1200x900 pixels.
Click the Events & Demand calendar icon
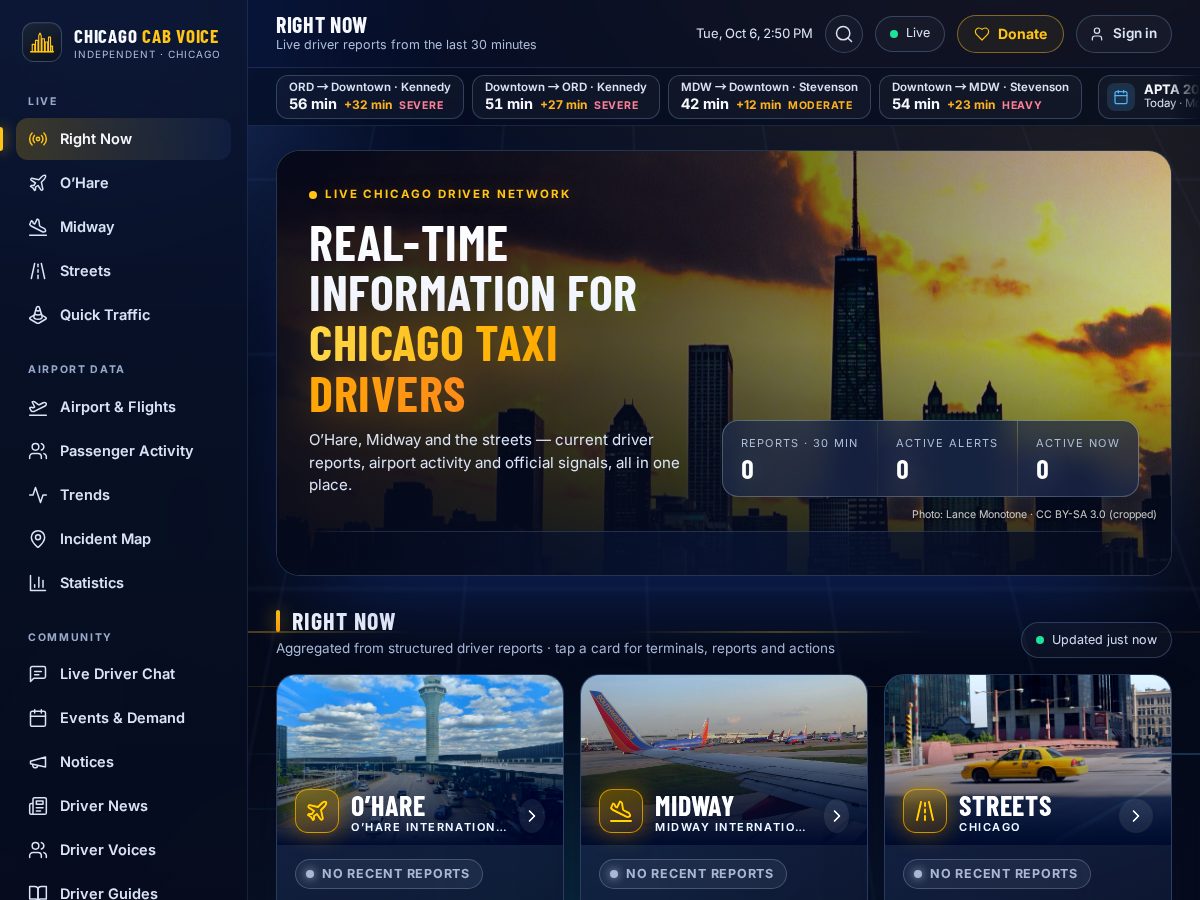pos(38,718)
